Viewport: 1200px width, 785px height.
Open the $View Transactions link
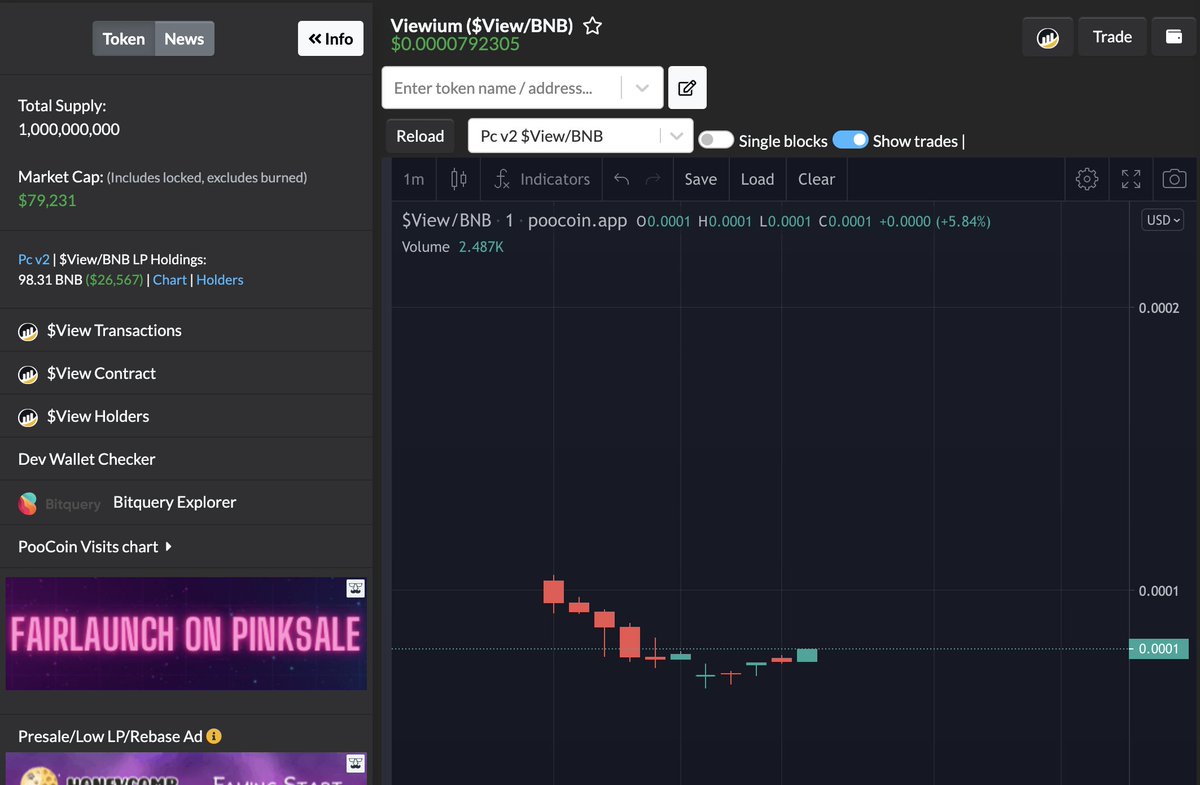coord(114,331)
